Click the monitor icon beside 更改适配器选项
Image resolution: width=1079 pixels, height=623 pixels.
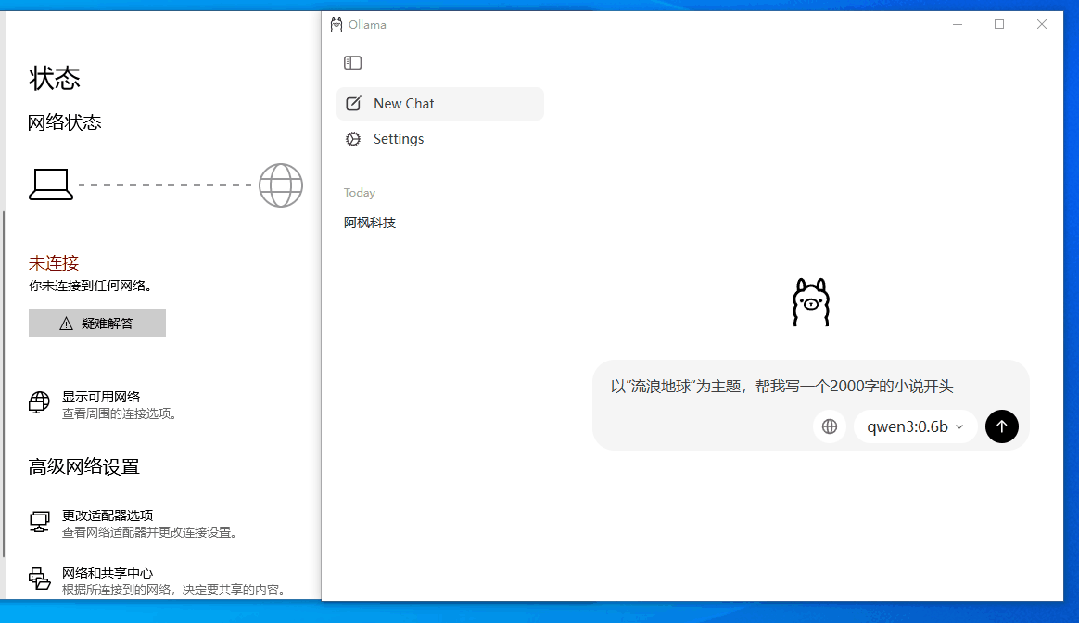click(38, 521)
